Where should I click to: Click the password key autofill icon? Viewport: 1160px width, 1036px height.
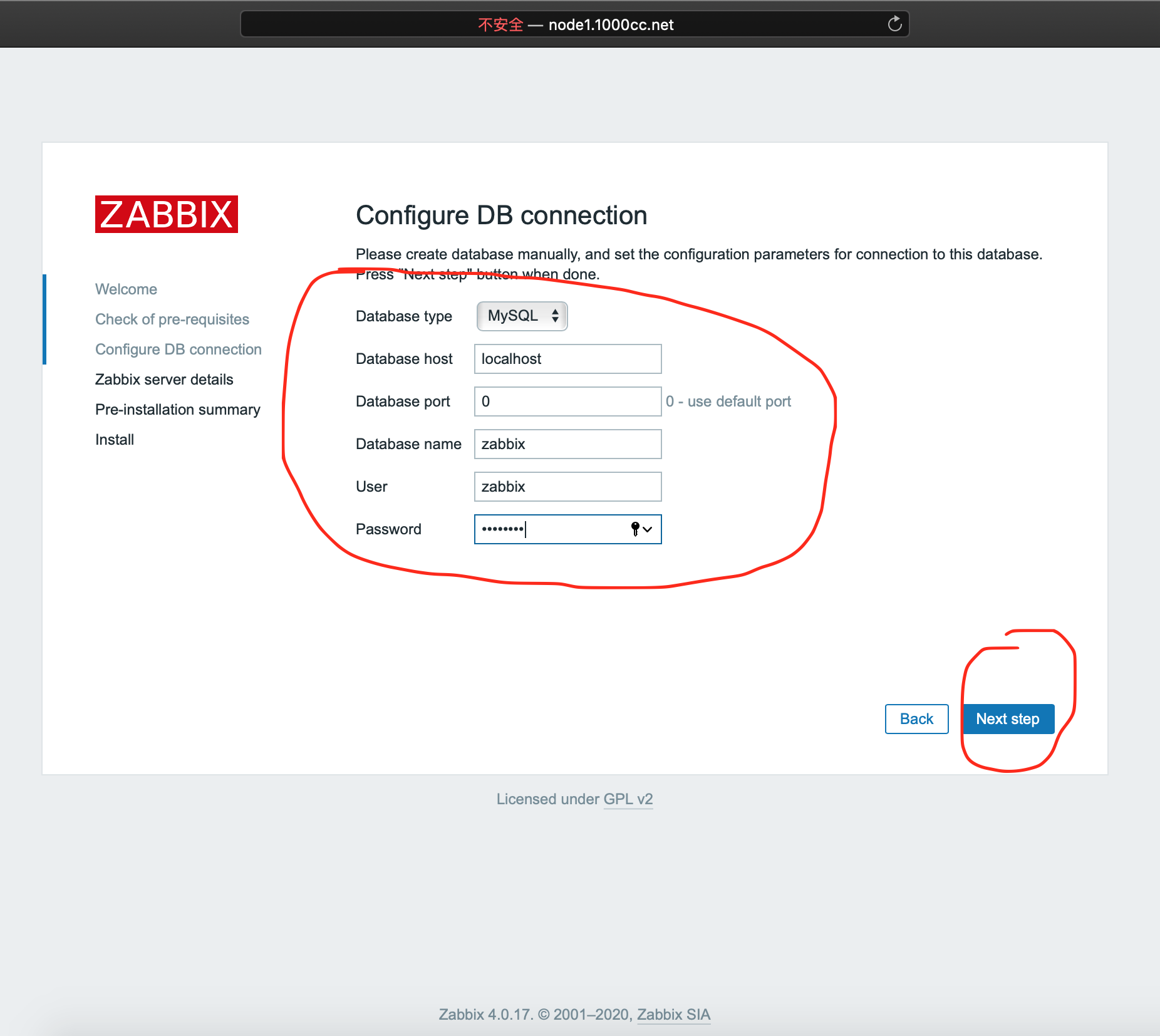pyautogui.click(x=635, y=529)
